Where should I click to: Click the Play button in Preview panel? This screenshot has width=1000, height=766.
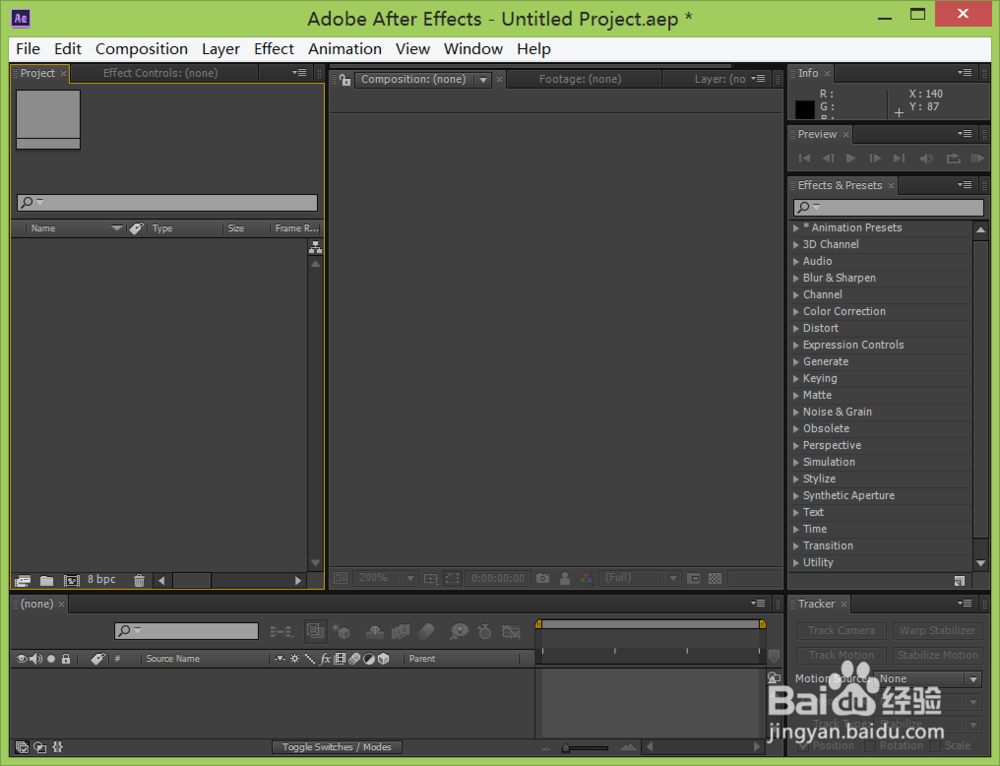pyautogui.click(x=851, y=158)
